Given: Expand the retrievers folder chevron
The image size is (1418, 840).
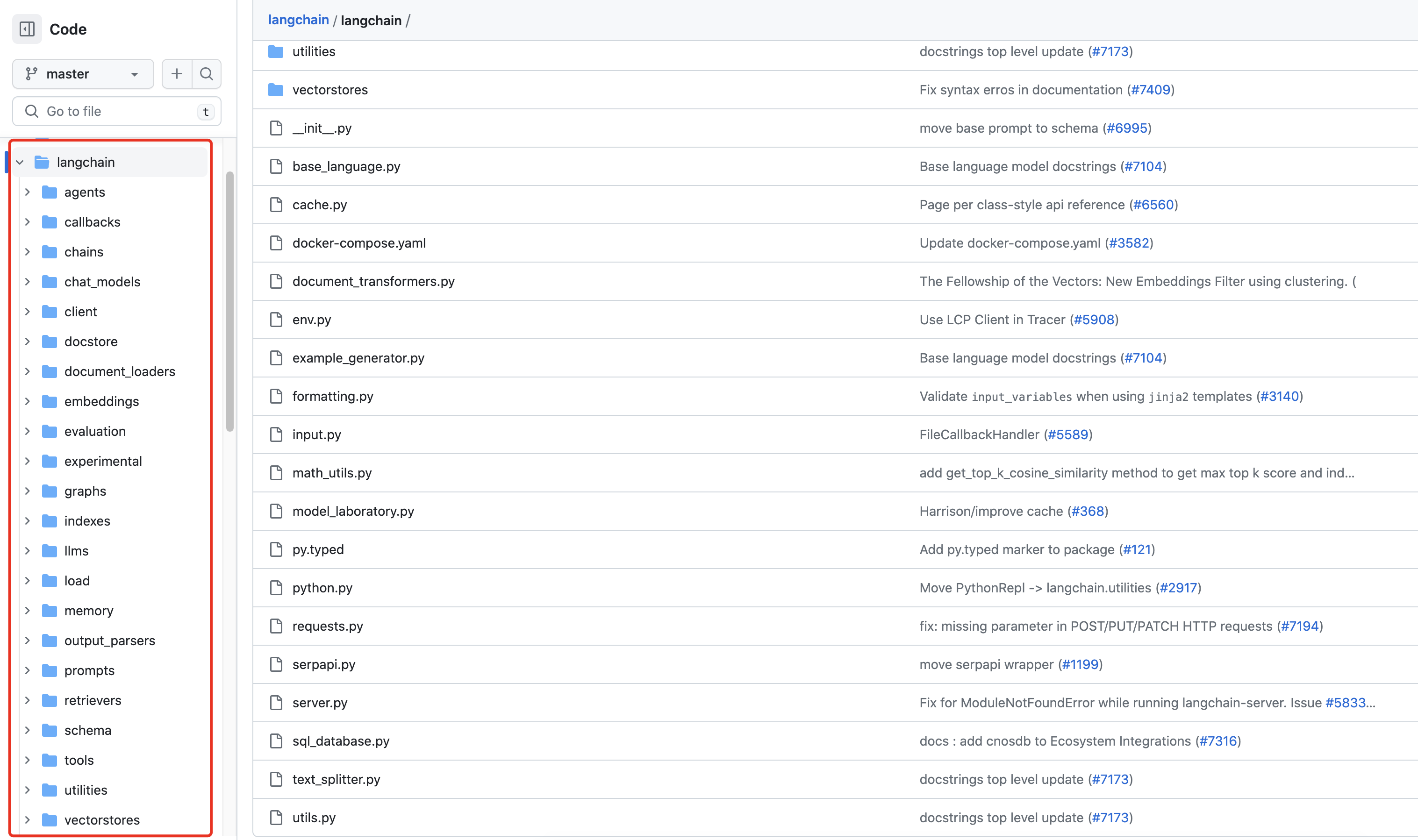Looking at the screenshot, I should [x=27, y=700].
